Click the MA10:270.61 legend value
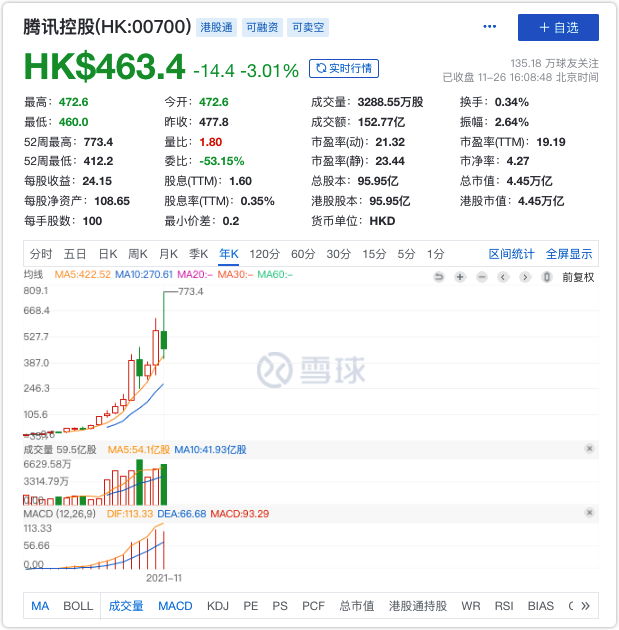This screenshot has width=619, height=630. tap(143, 274)
